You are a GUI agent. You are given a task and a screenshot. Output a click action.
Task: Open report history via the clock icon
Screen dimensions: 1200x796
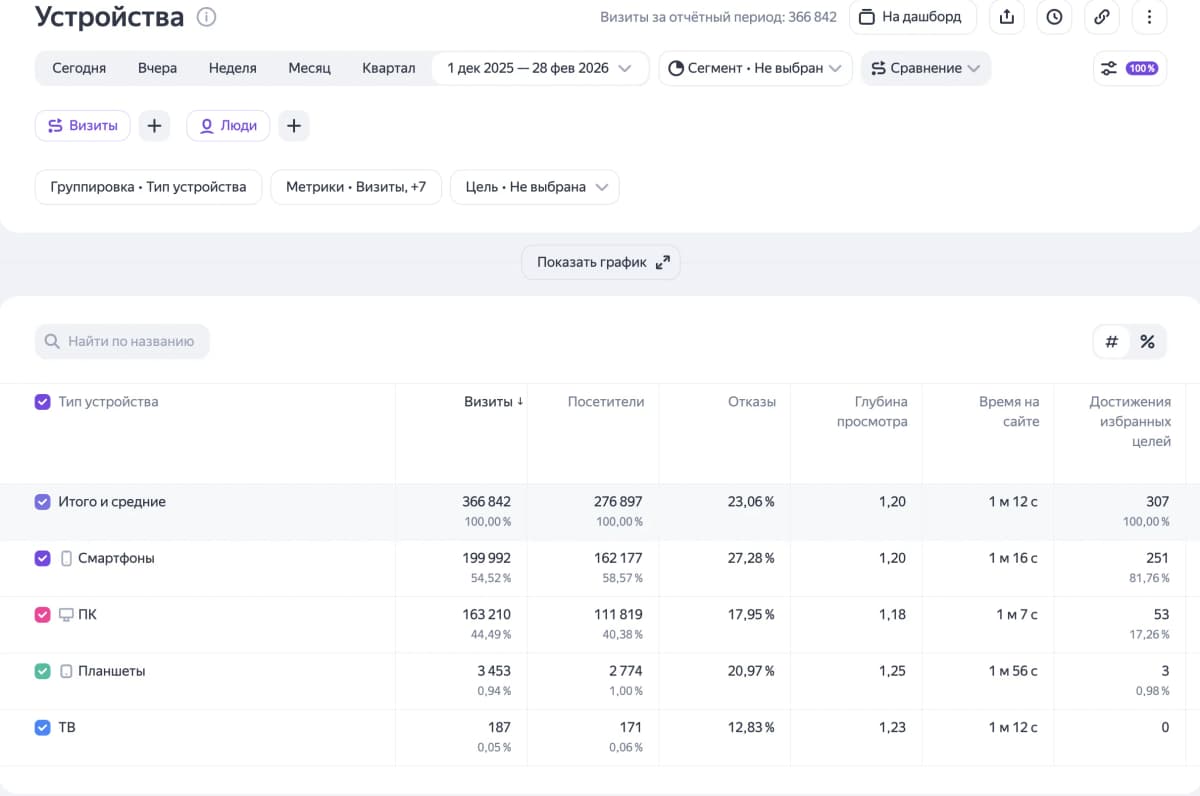click(1054, 17)
